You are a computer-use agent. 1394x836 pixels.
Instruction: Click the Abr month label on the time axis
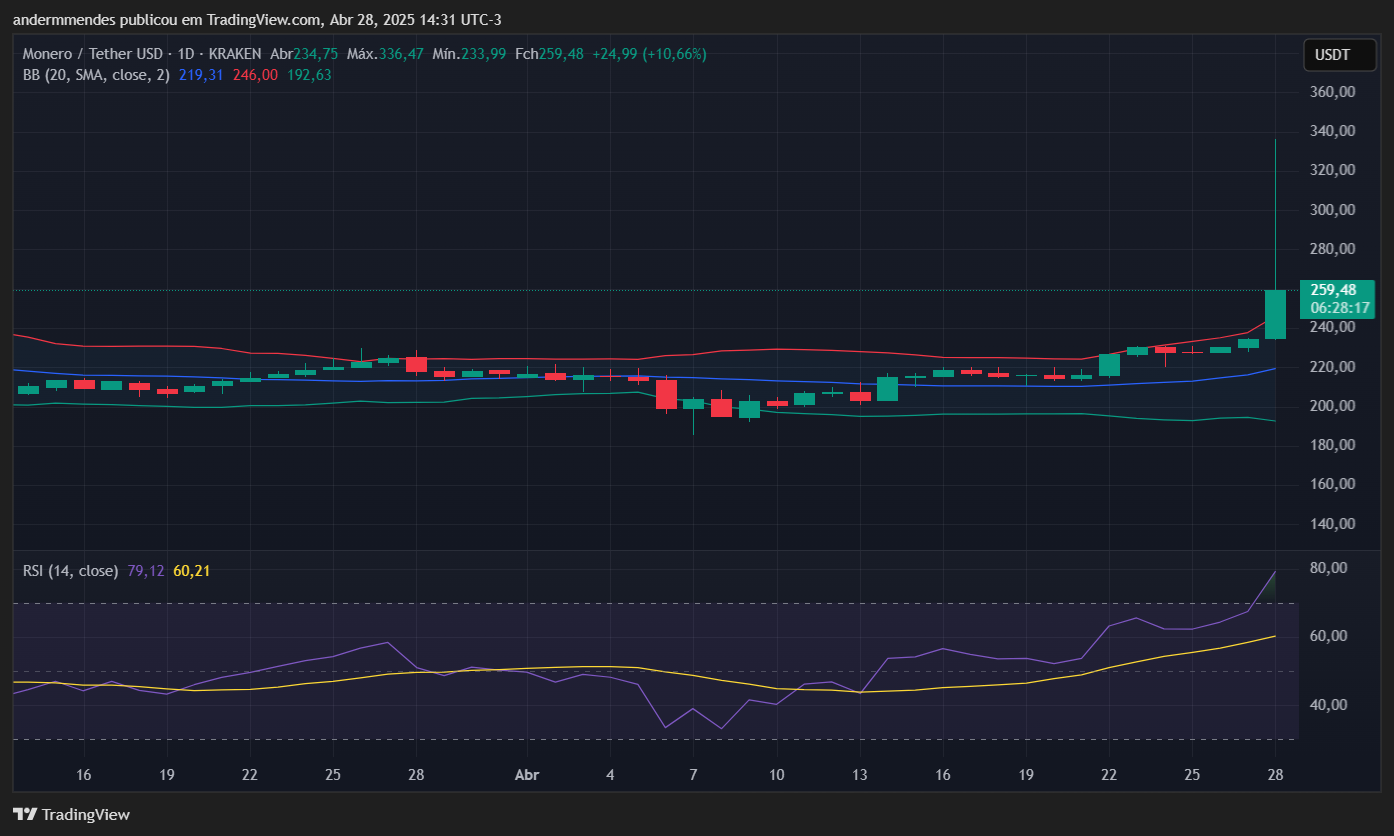pos(527,775)
